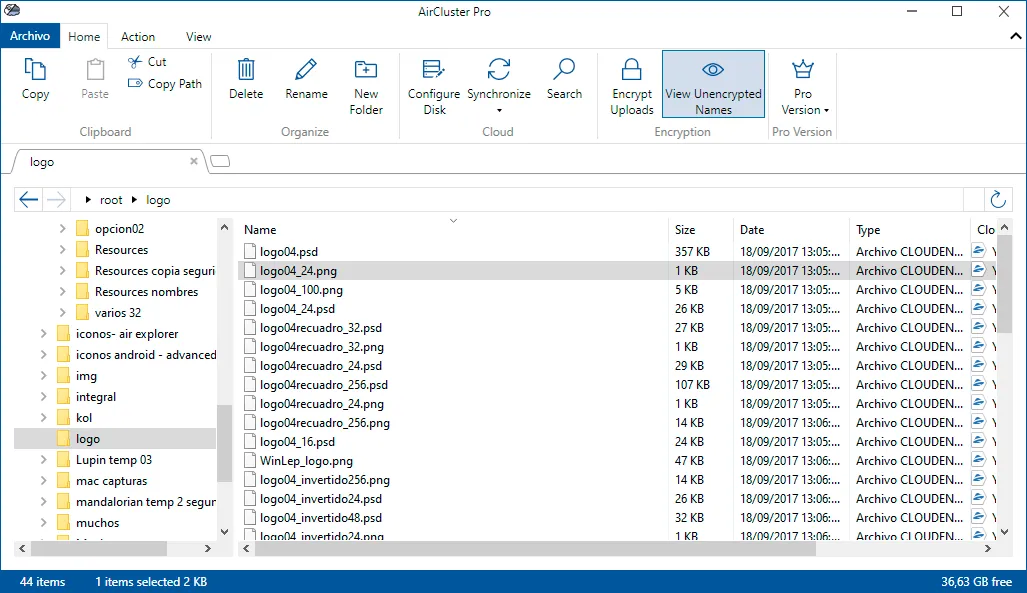The image size is (1027, 593).
Task: Open the Synchronize dropdown arrow
Action: [499, 111]
